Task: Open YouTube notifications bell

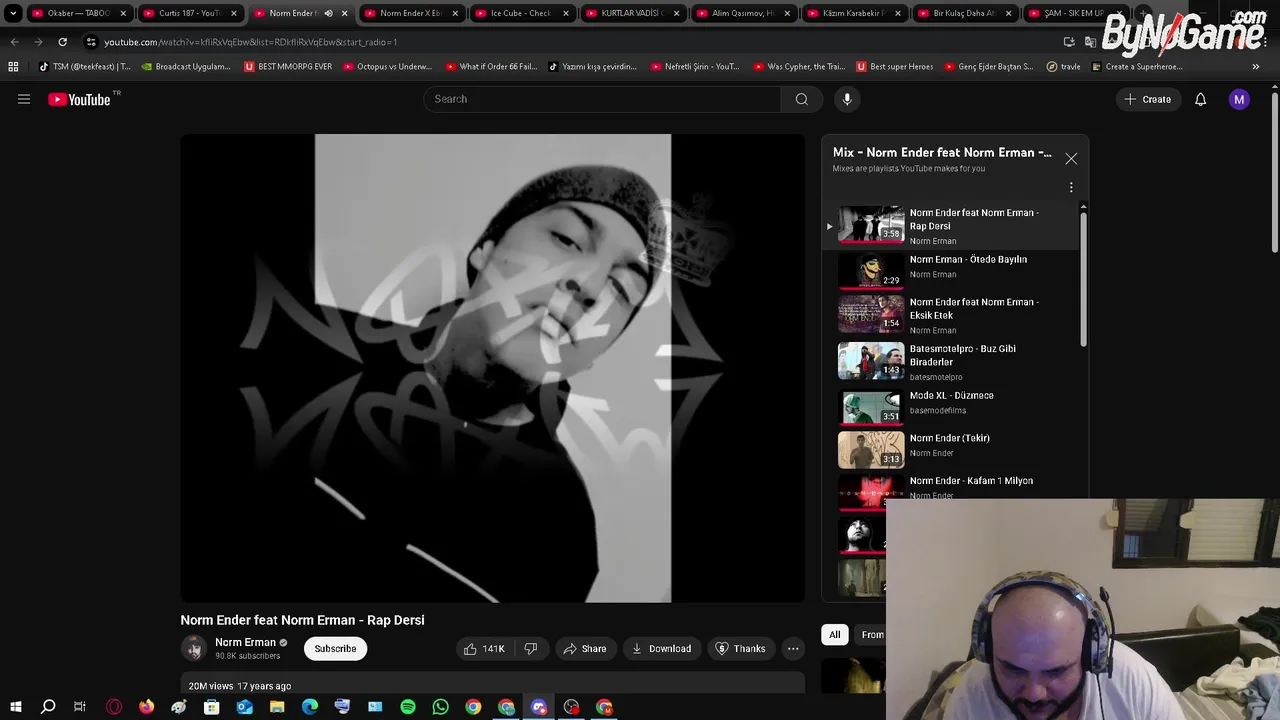Action: tap(1200, 99)
